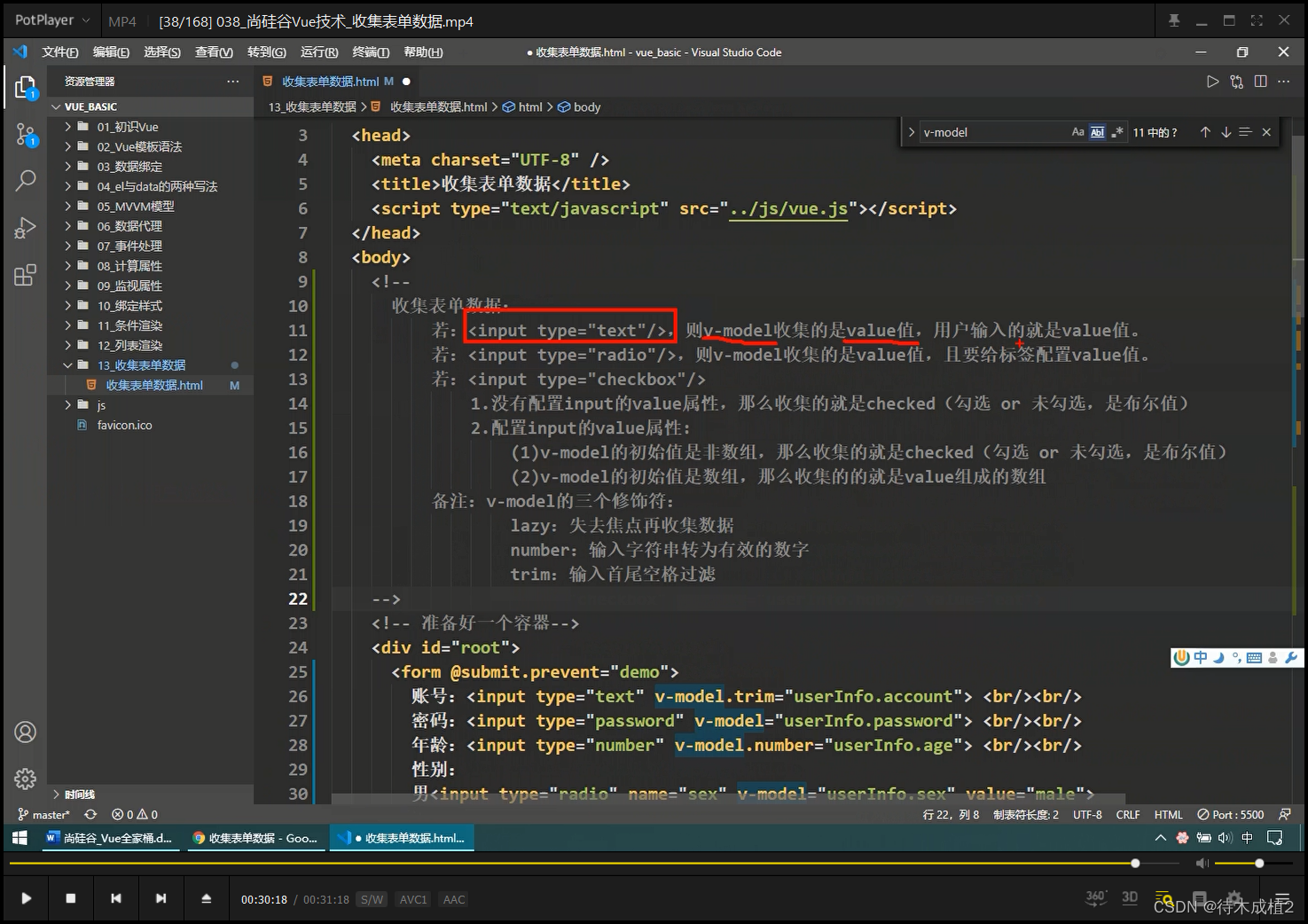Viewport: 1308px width, 924px height.
Task: Click the PotPlayer Stop button
Action: point(71,898)
